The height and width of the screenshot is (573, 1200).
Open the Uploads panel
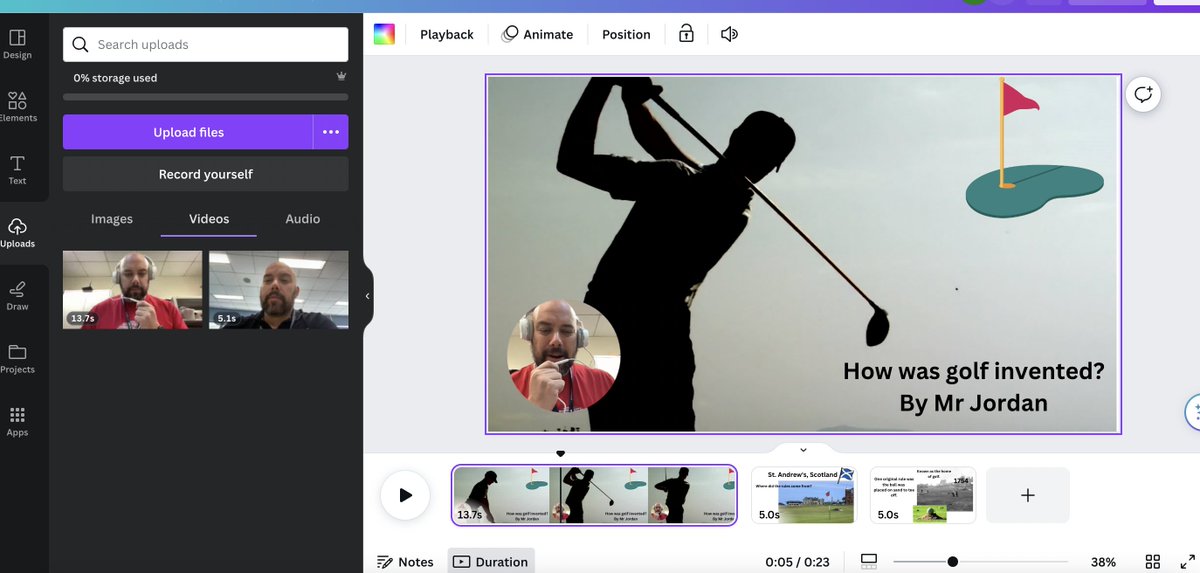17,233
